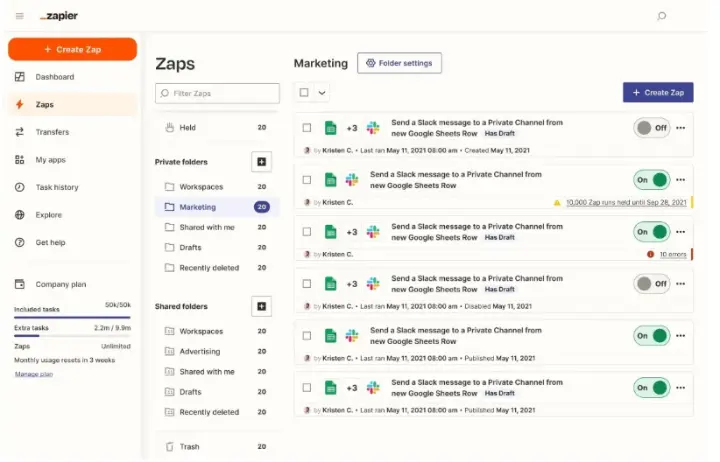
Task: Check the select-all checkbox above the Zap list
Action: 304,92
